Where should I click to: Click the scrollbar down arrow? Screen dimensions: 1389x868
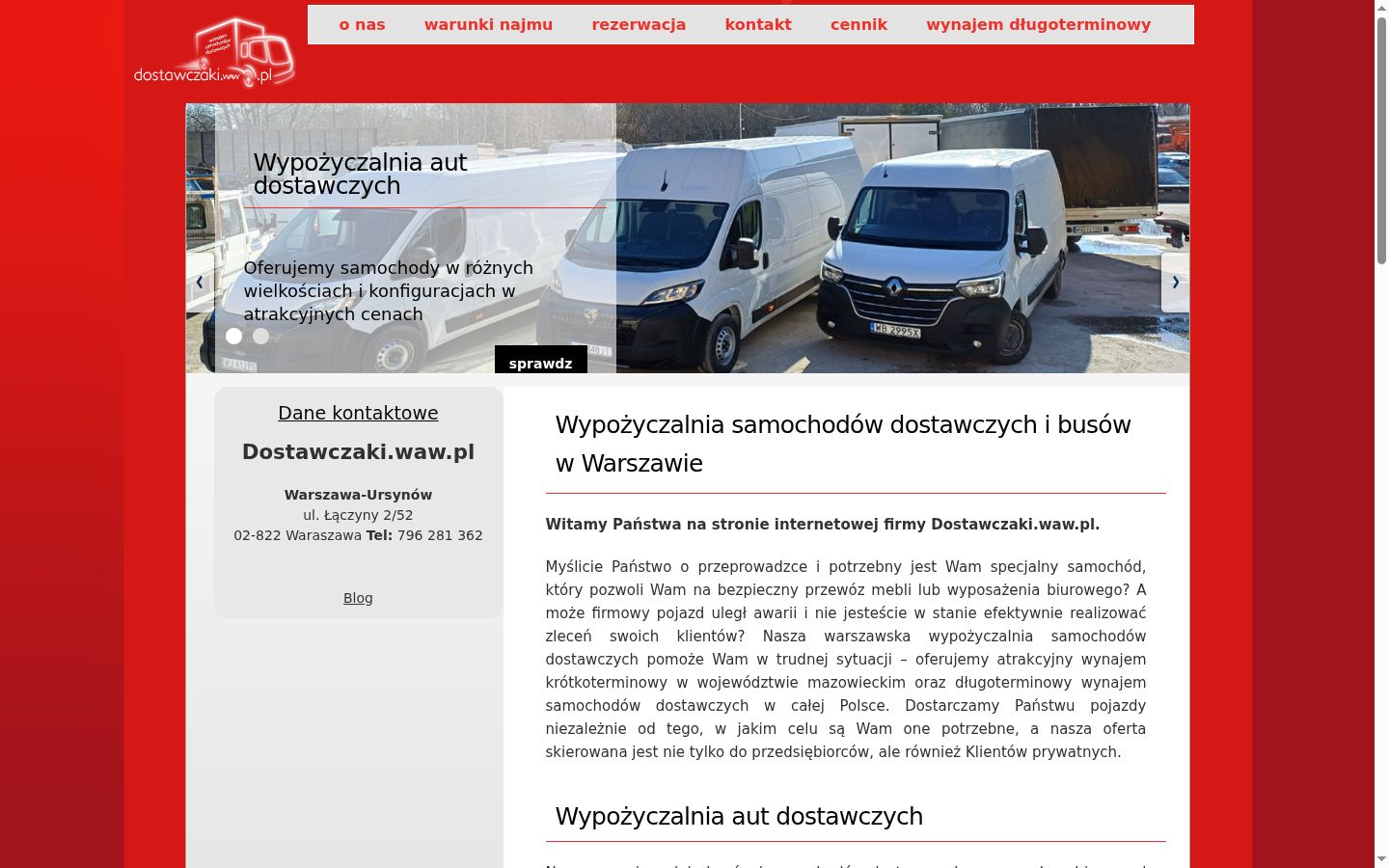click(1381, 858)
